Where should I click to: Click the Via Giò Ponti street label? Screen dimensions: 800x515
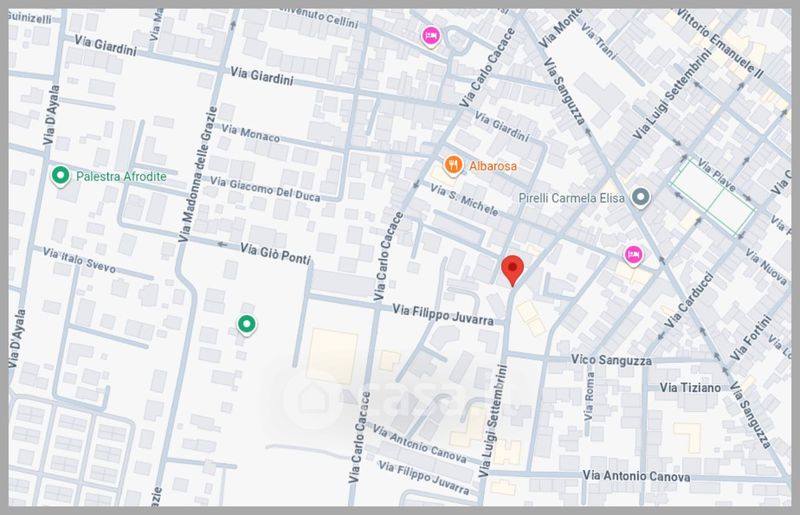coord(276,253)
